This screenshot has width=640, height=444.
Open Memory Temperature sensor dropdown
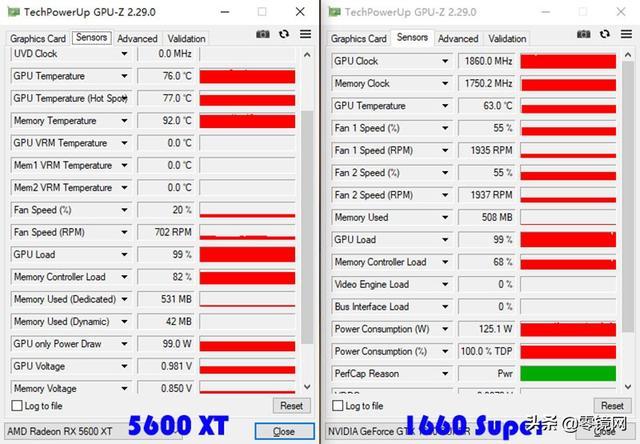click(124, 121)
